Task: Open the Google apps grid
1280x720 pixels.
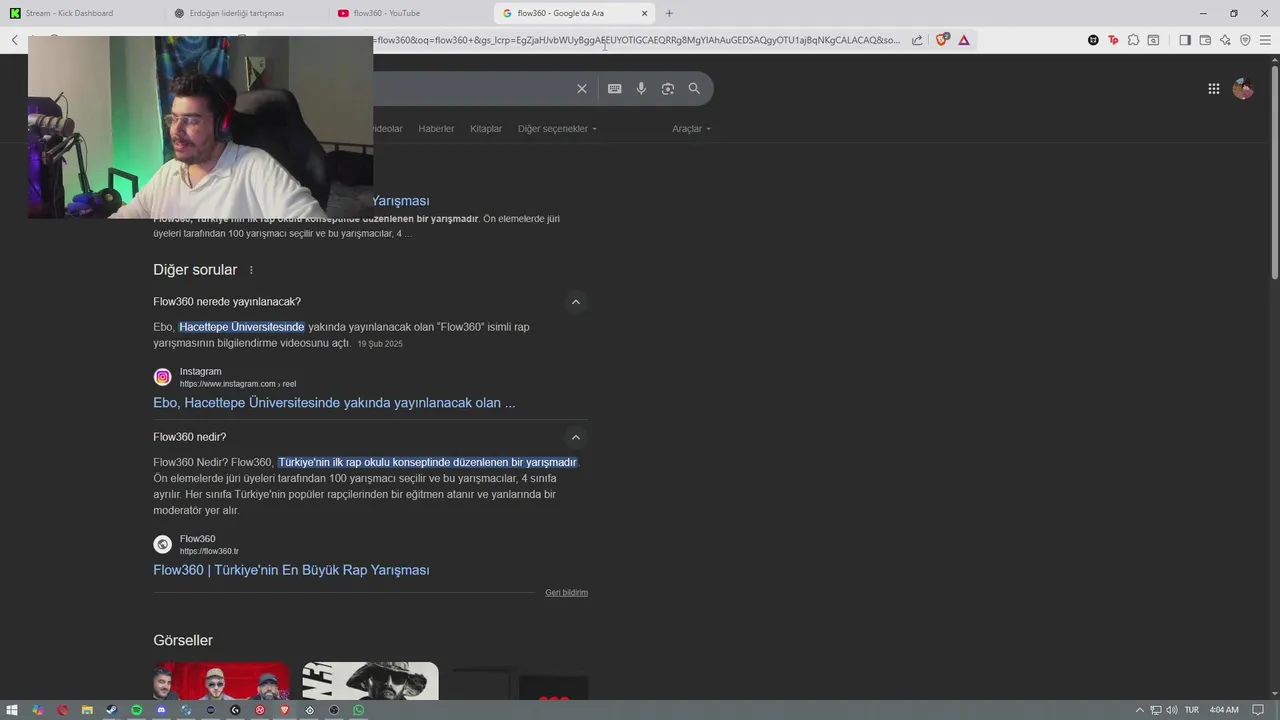Action: [x=1213, y=89]
